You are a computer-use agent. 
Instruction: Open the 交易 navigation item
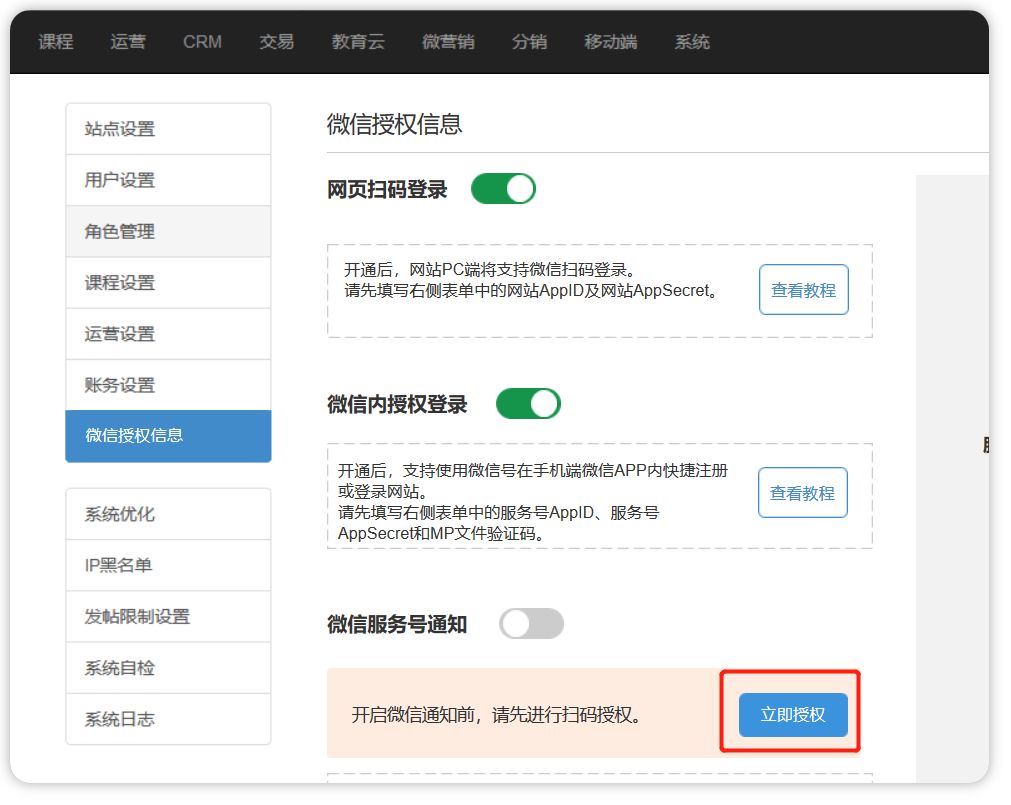click(277, 42)
